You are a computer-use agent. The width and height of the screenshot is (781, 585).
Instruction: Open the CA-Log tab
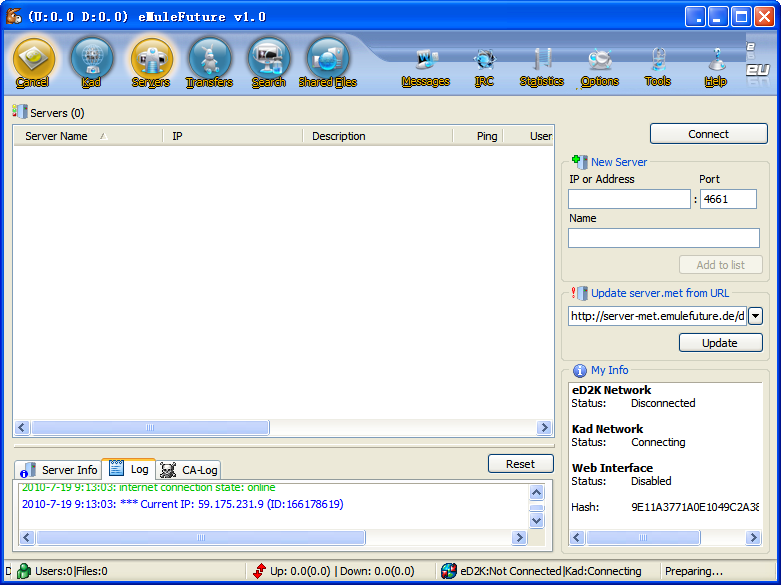(x=189, y=470)
